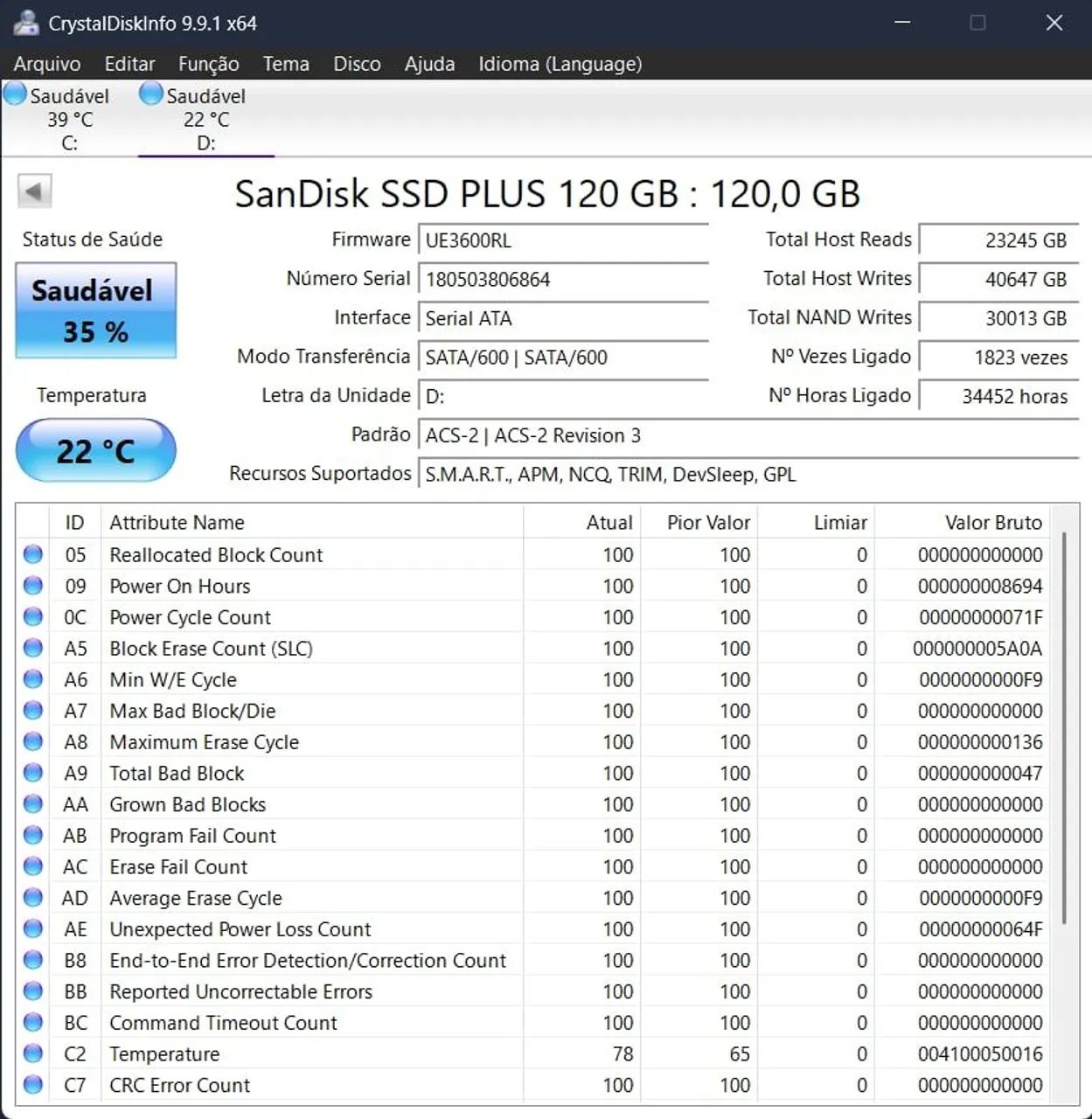Click the Valor Bruto column header
This screenshot has height=1119, width=1092.
963,522
